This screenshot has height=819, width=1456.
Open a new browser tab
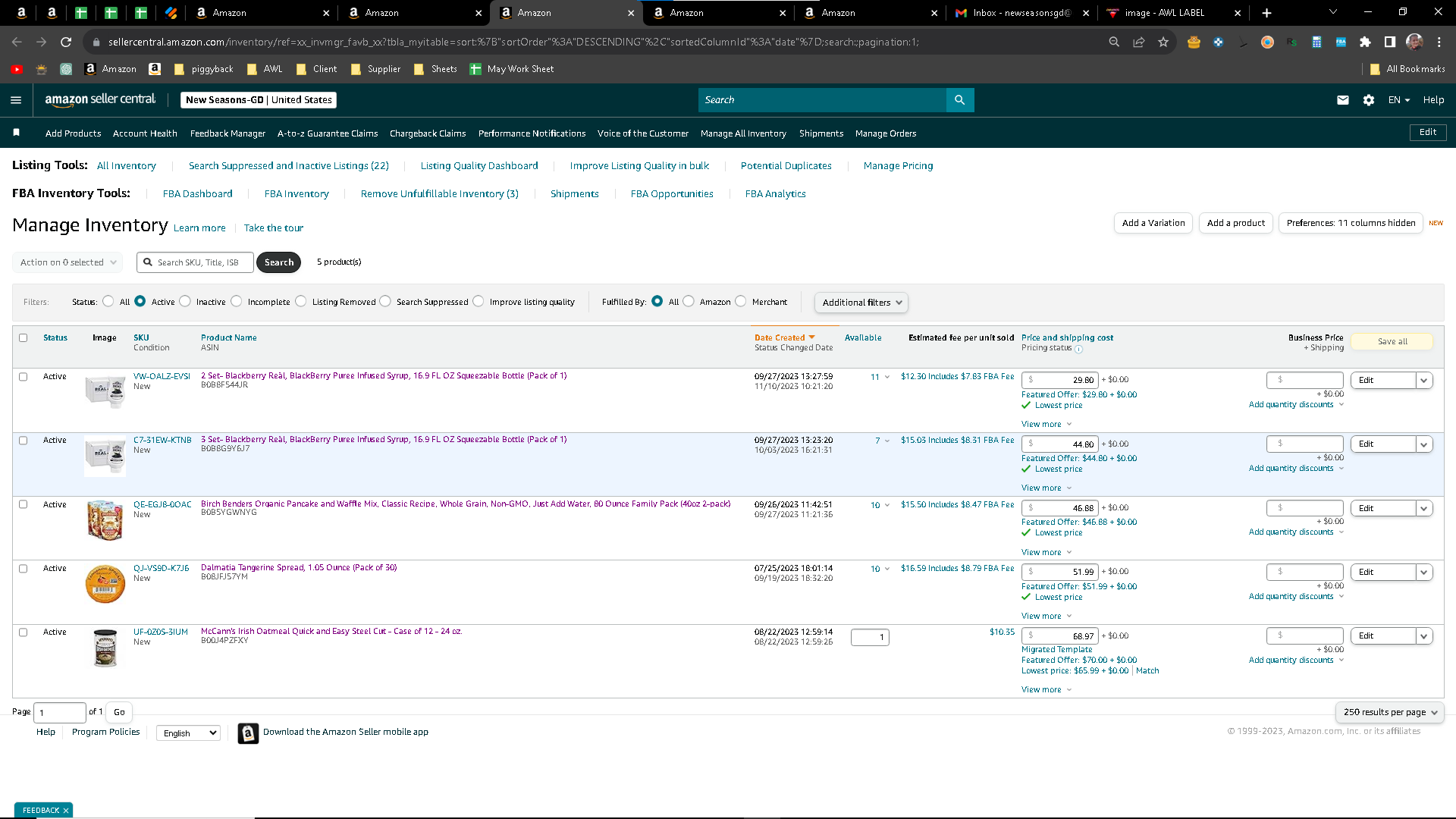pos(1267,13)
